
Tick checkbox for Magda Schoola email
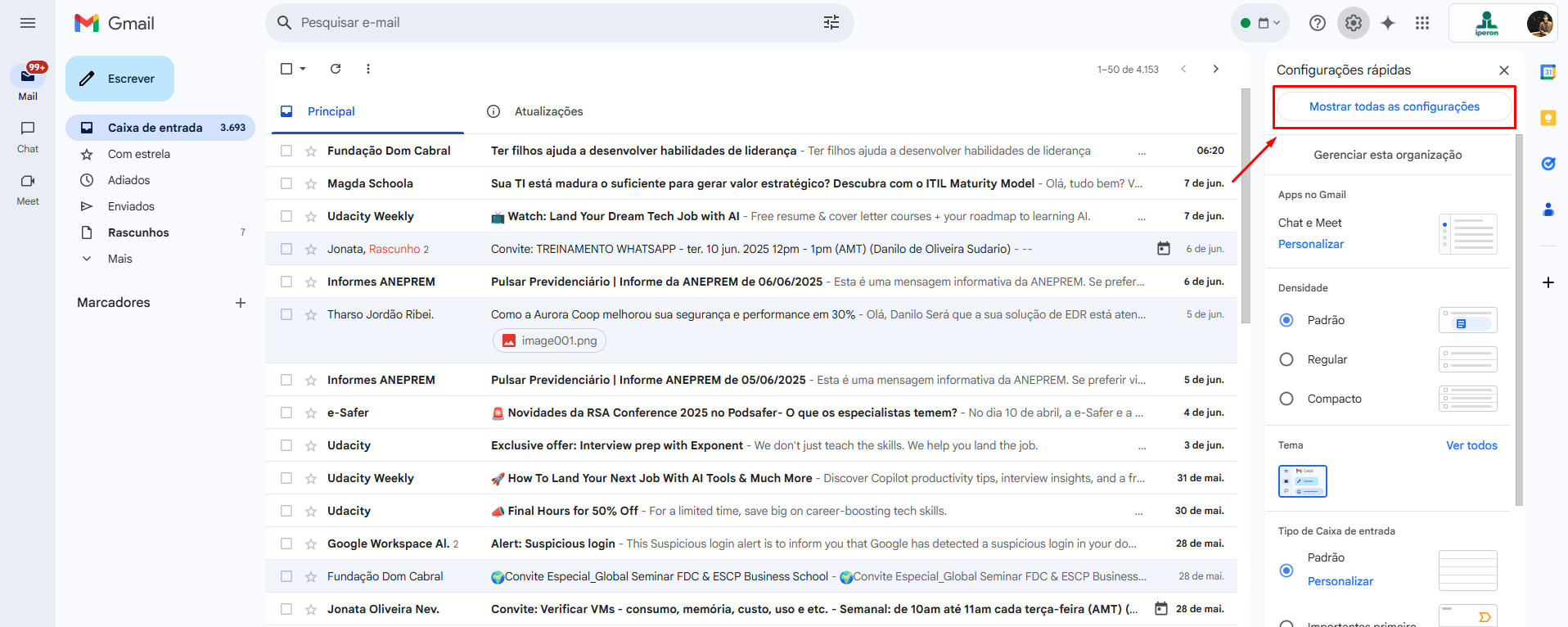coord(286,183)
